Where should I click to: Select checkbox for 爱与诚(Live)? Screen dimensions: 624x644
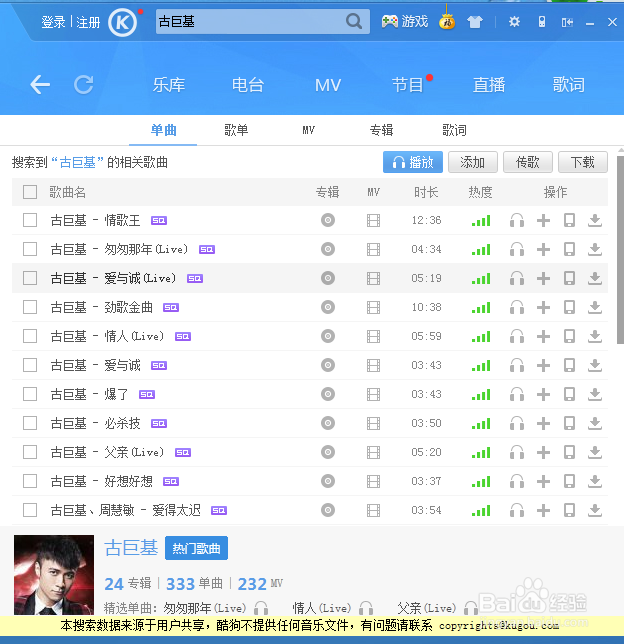coord(30,278)
